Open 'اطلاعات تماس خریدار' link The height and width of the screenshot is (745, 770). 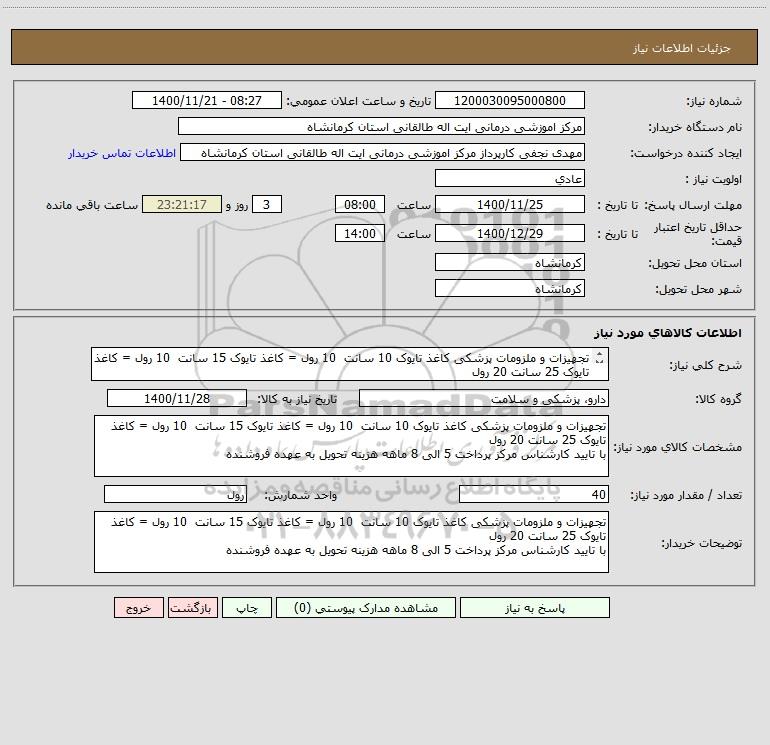tap(122, 153)
